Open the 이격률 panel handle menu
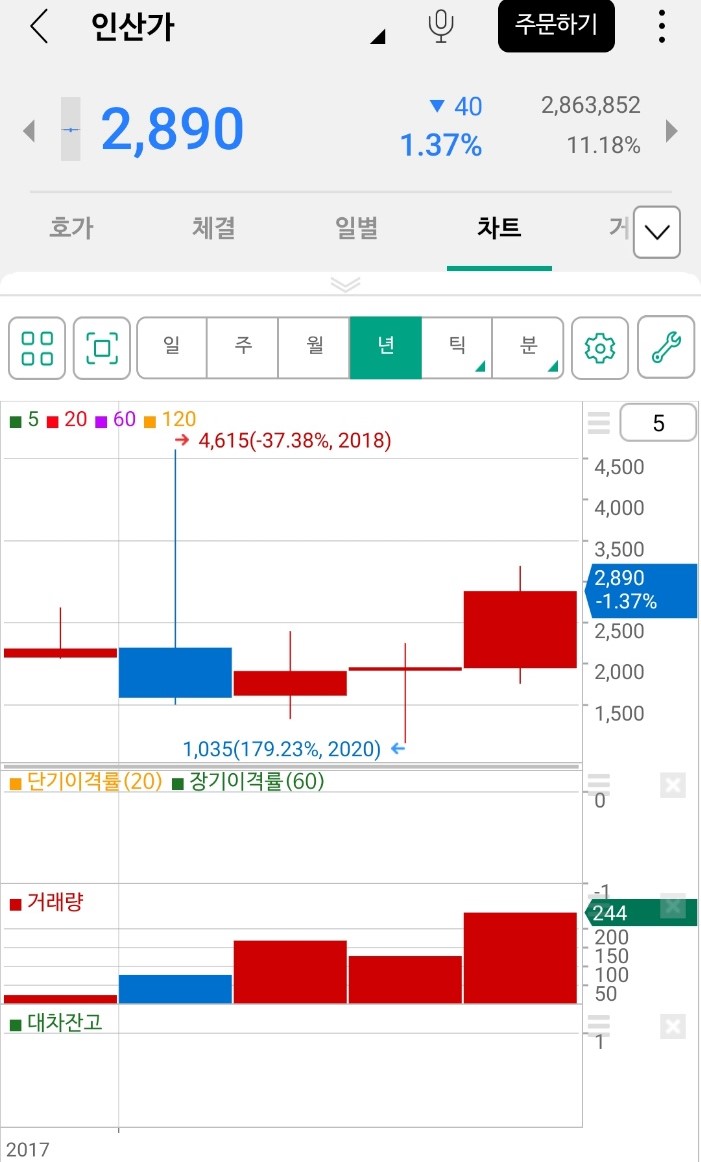The image size is (701, 1162). click(x=599, y=785)
